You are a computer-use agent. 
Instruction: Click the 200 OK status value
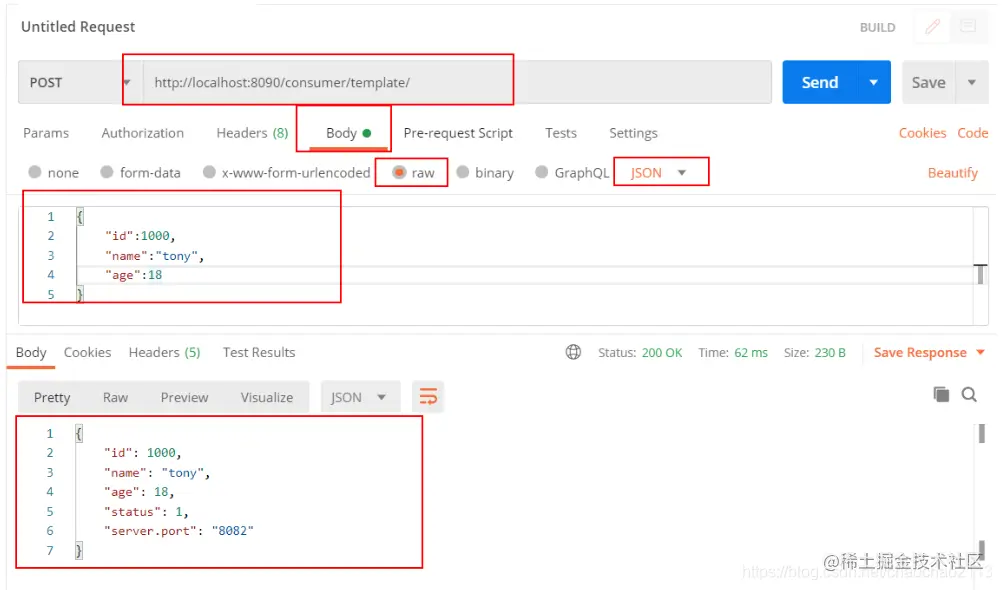click(662, 353)
